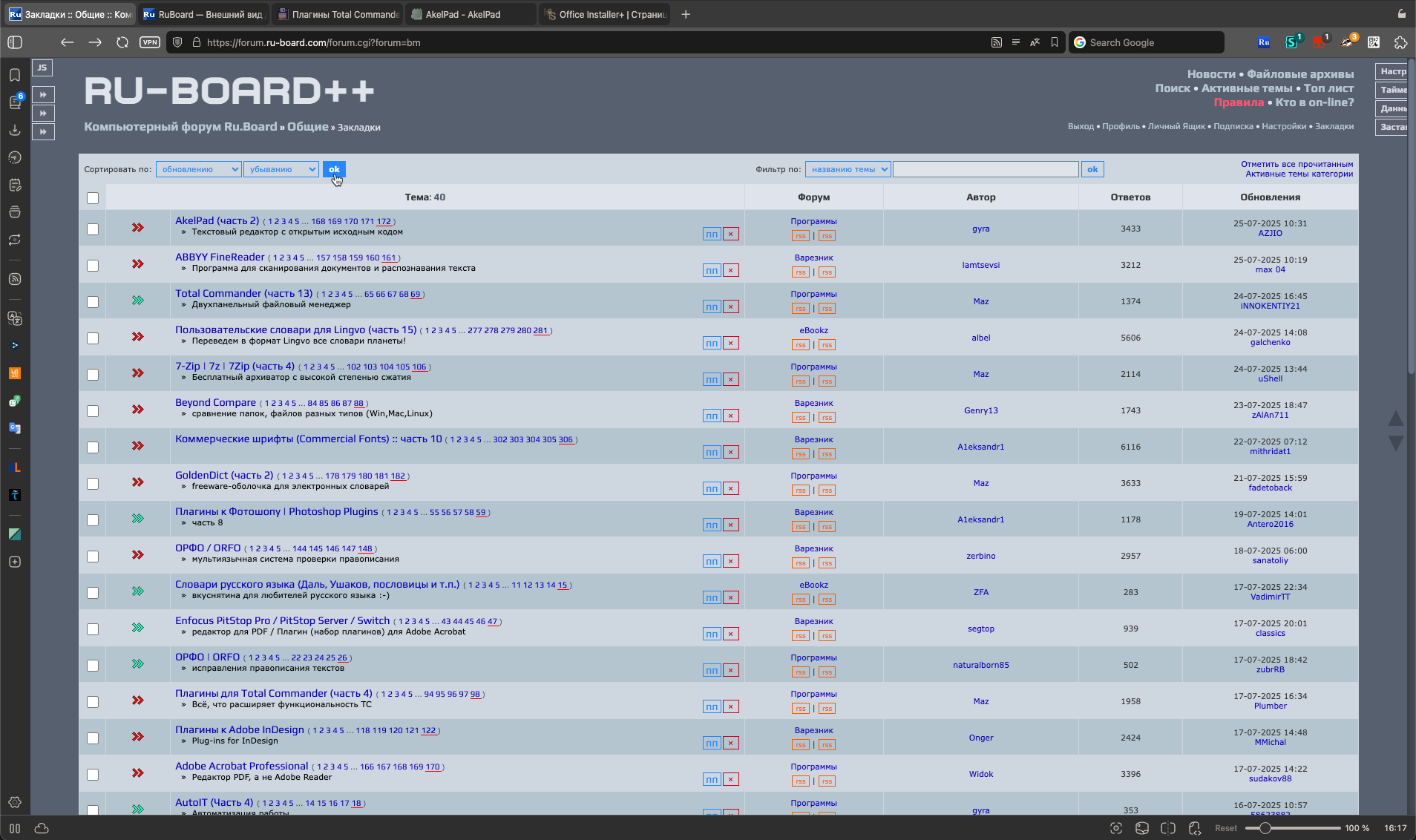Open a new tab with plus button
Image resolution: width=1416 pixels, height=840 pixels.
point(686,14)
